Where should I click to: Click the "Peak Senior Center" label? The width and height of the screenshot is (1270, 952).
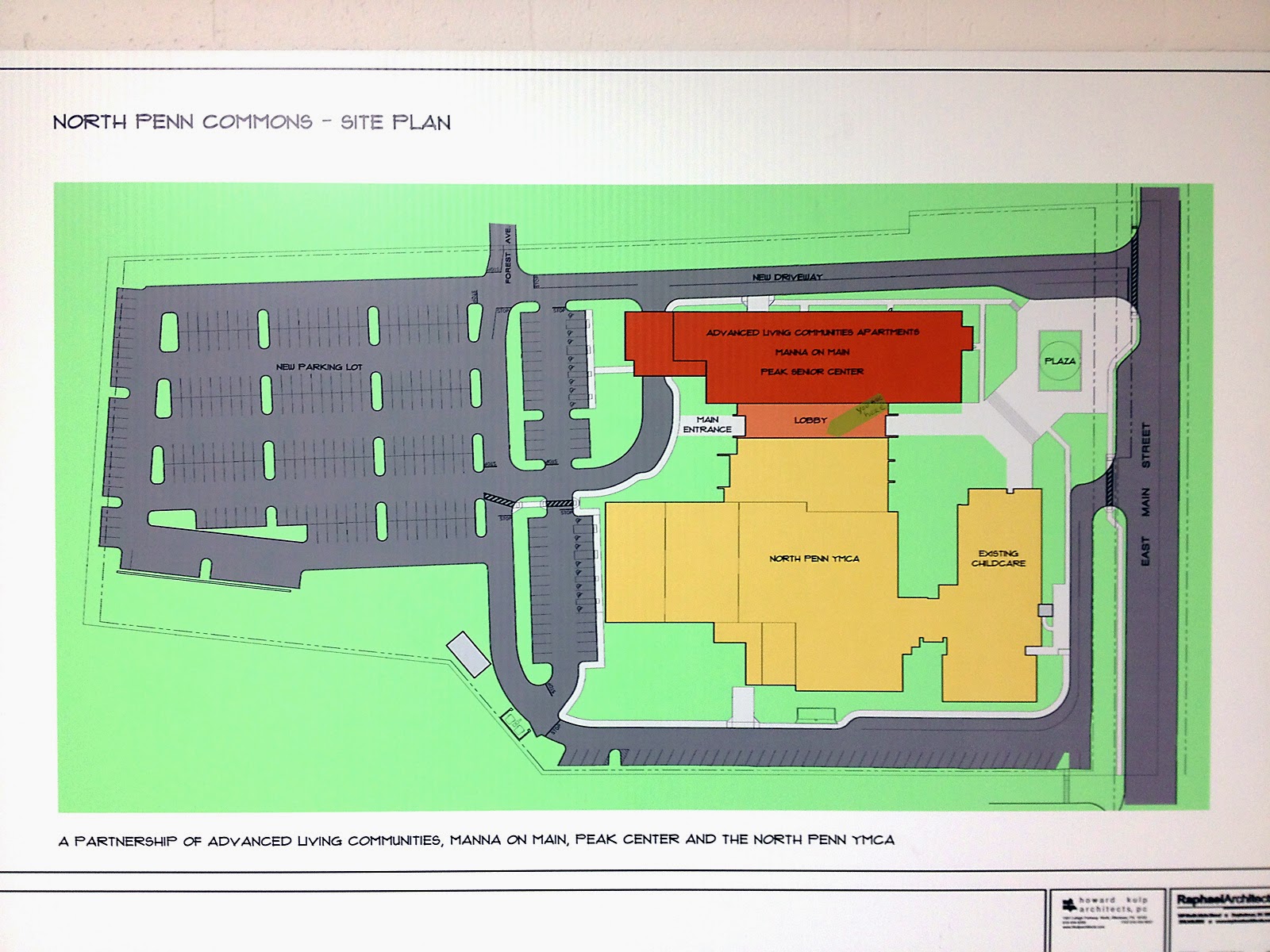(812, 371)
